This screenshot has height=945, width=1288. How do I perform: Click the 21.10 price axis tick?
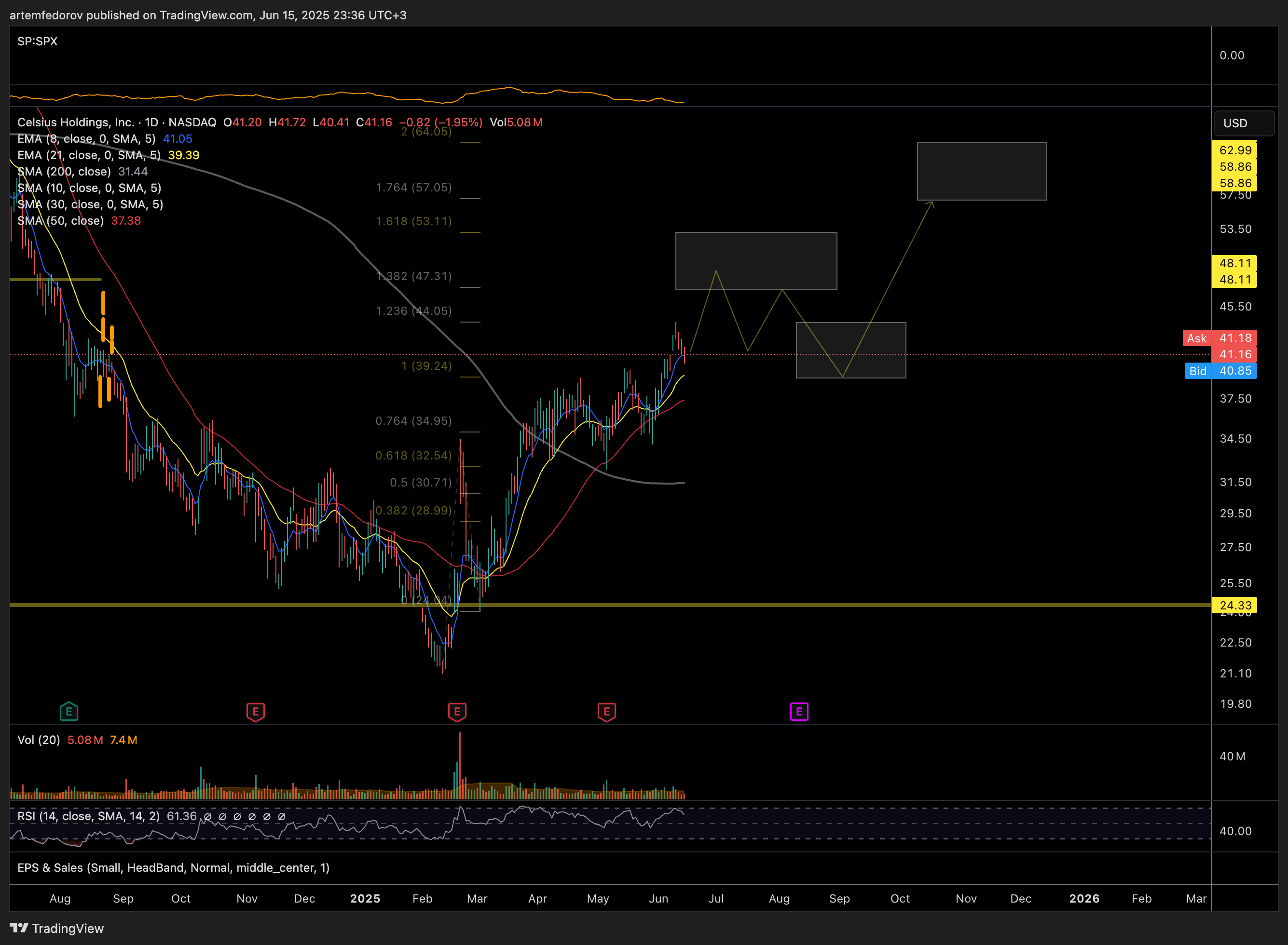tap(1235, 673)
